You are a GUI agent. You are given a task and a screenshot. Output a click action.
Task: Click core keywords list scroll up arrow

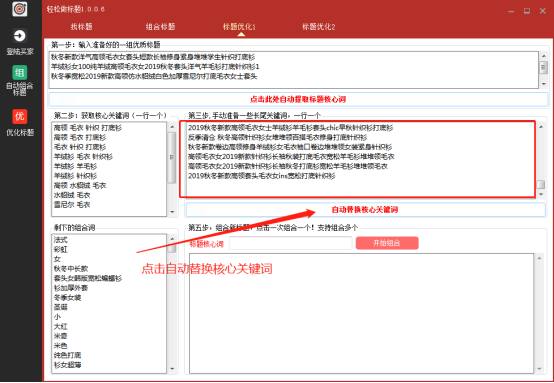pos(172,127)
